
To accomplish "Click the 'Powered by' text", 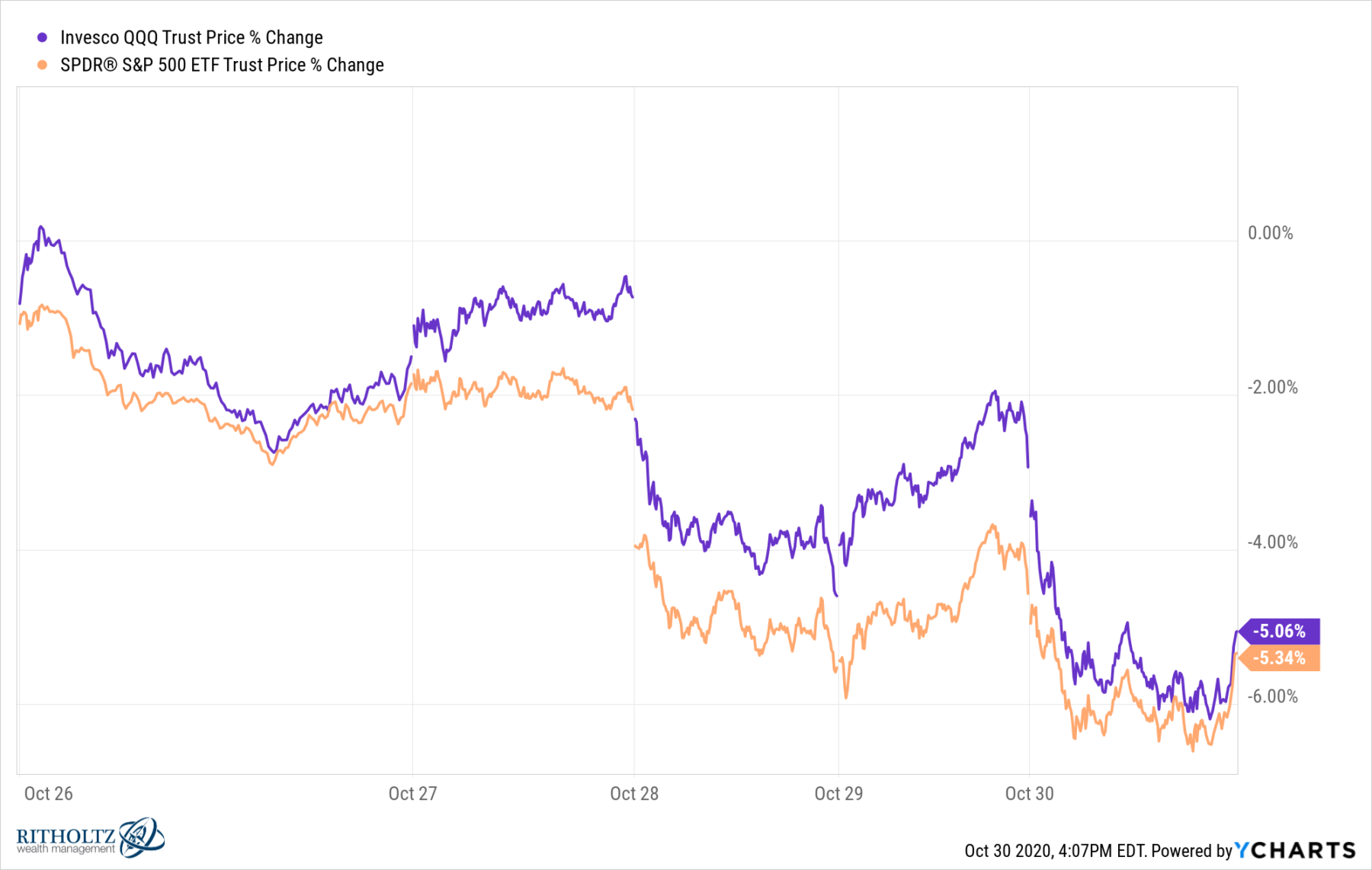I will coord(1191,850).
